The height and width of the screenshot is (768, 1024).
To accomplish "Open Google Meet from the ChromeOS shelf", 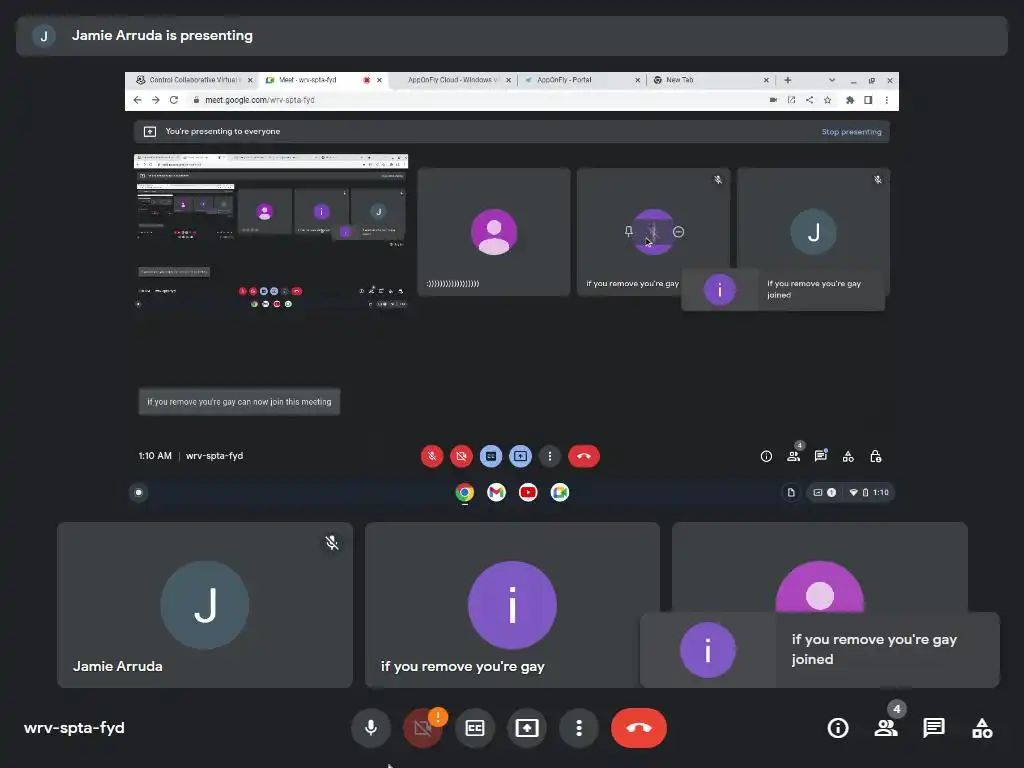I will [x=560, y=492].
